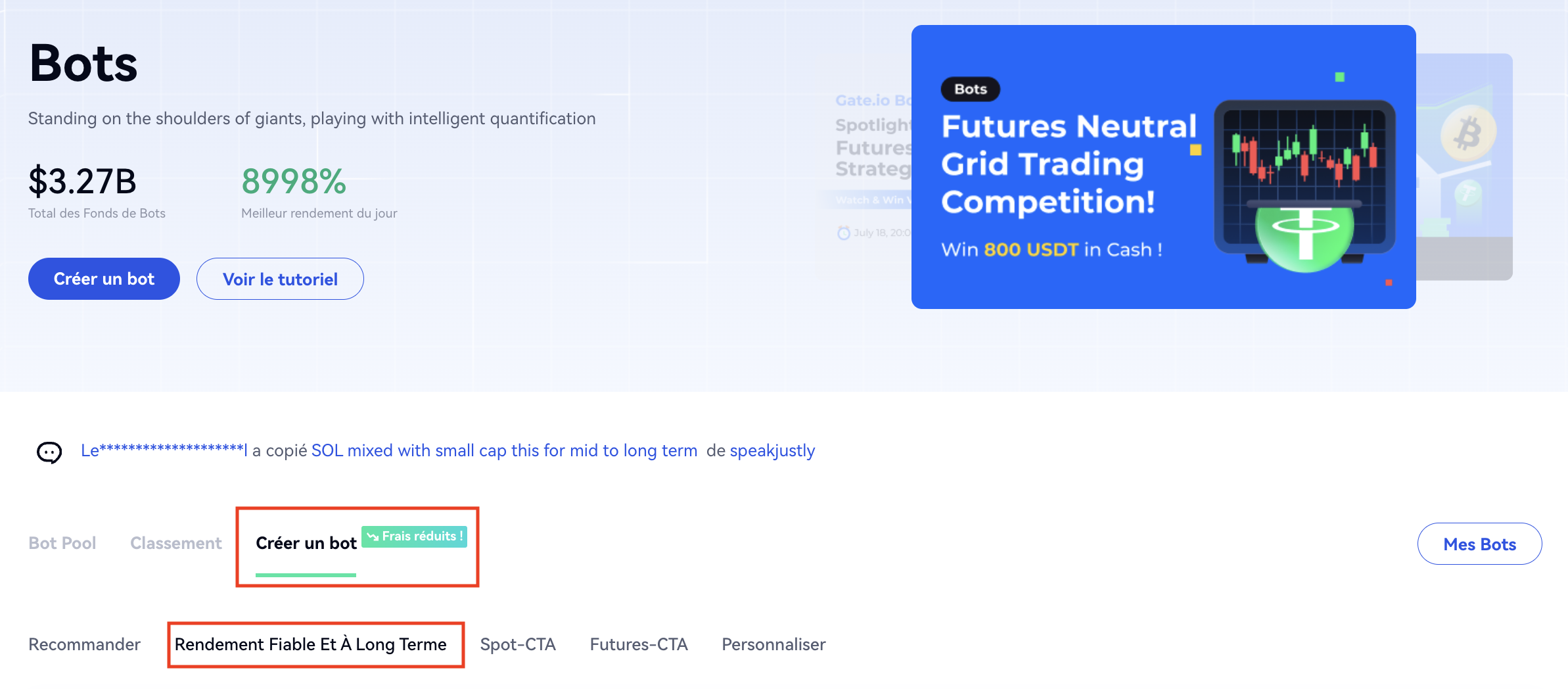Open the SOL mixed with small cap link
The width and height of the screenshot is (1568, 689).
coord(504,450)
